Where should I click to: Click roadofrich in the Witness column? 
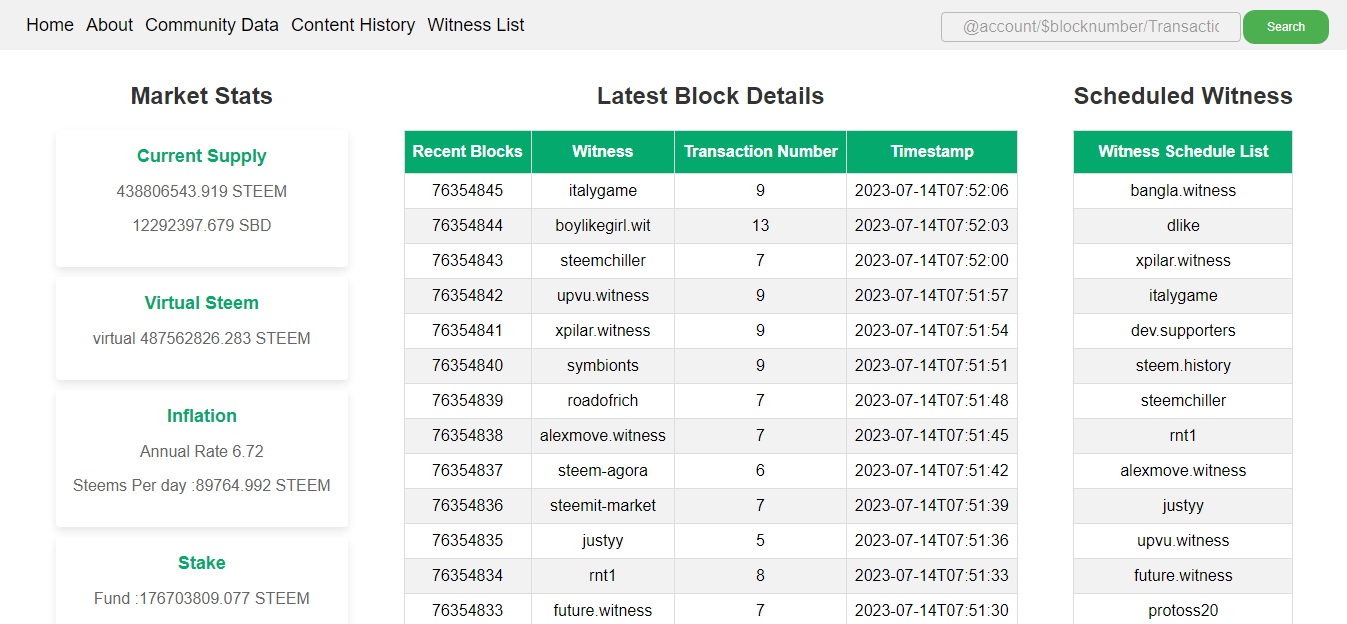[x=603, y=401]
